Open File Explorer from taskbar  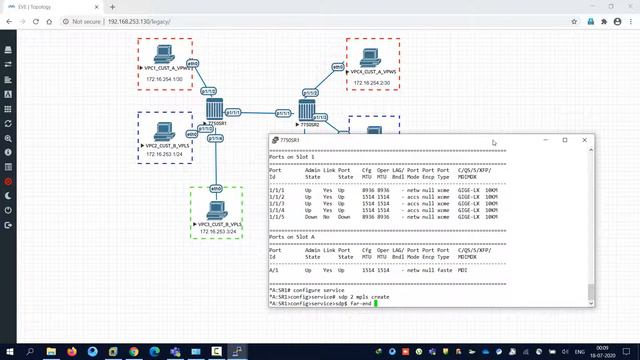[51, 351]
